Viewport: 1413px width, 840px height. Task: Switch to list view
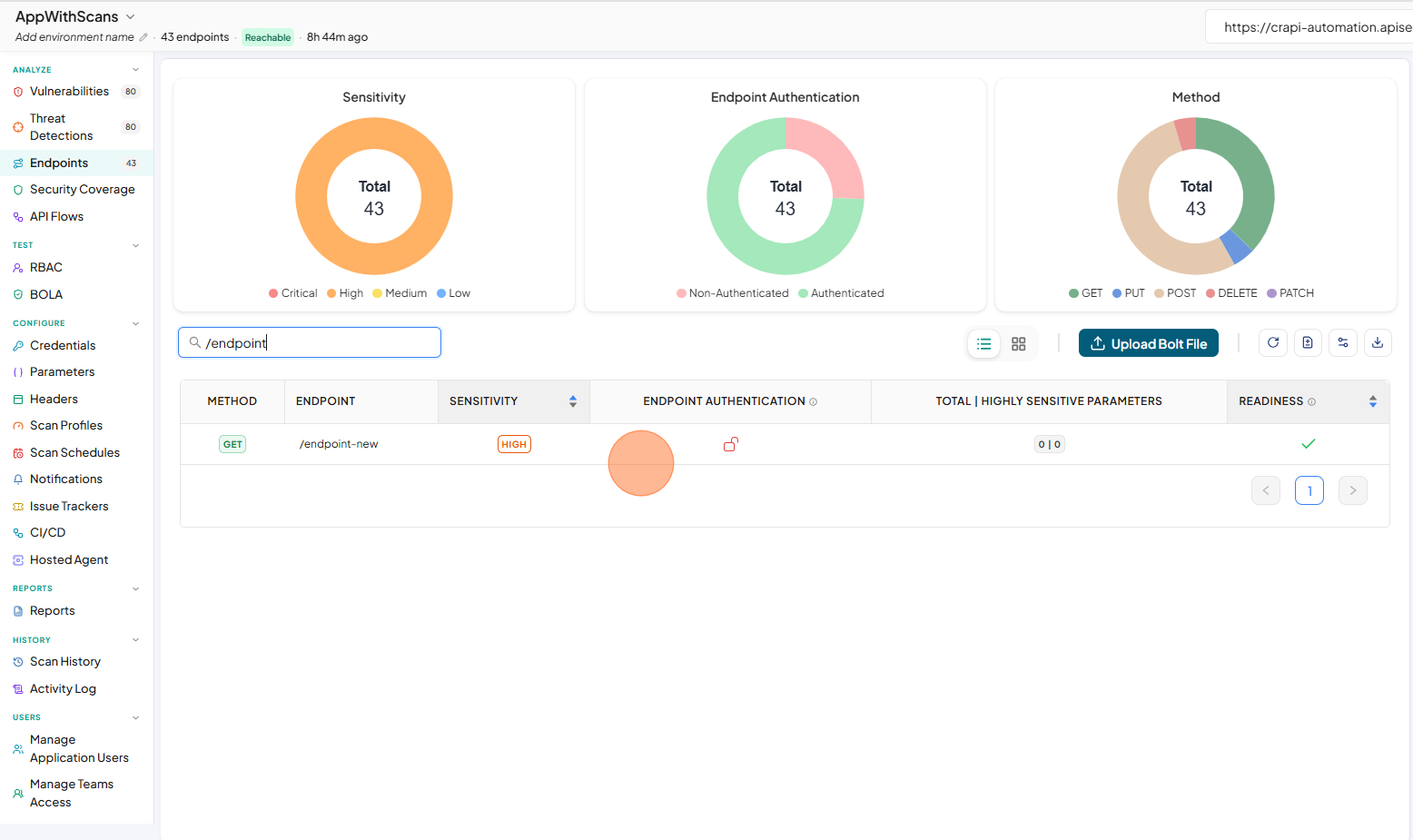pos(984,344)
